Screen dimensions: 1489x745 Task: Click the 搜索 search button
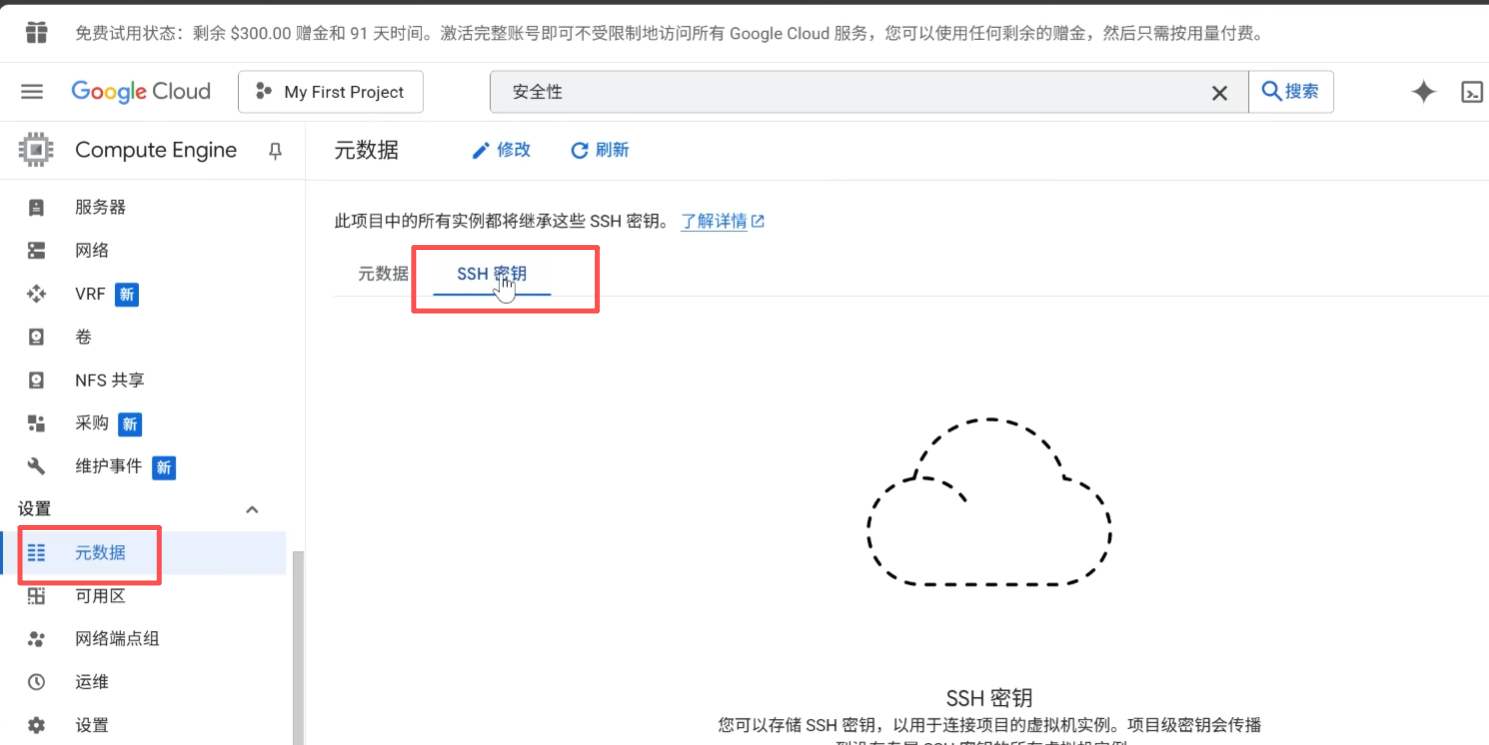pyautogui.click(x=1290, y=92)
